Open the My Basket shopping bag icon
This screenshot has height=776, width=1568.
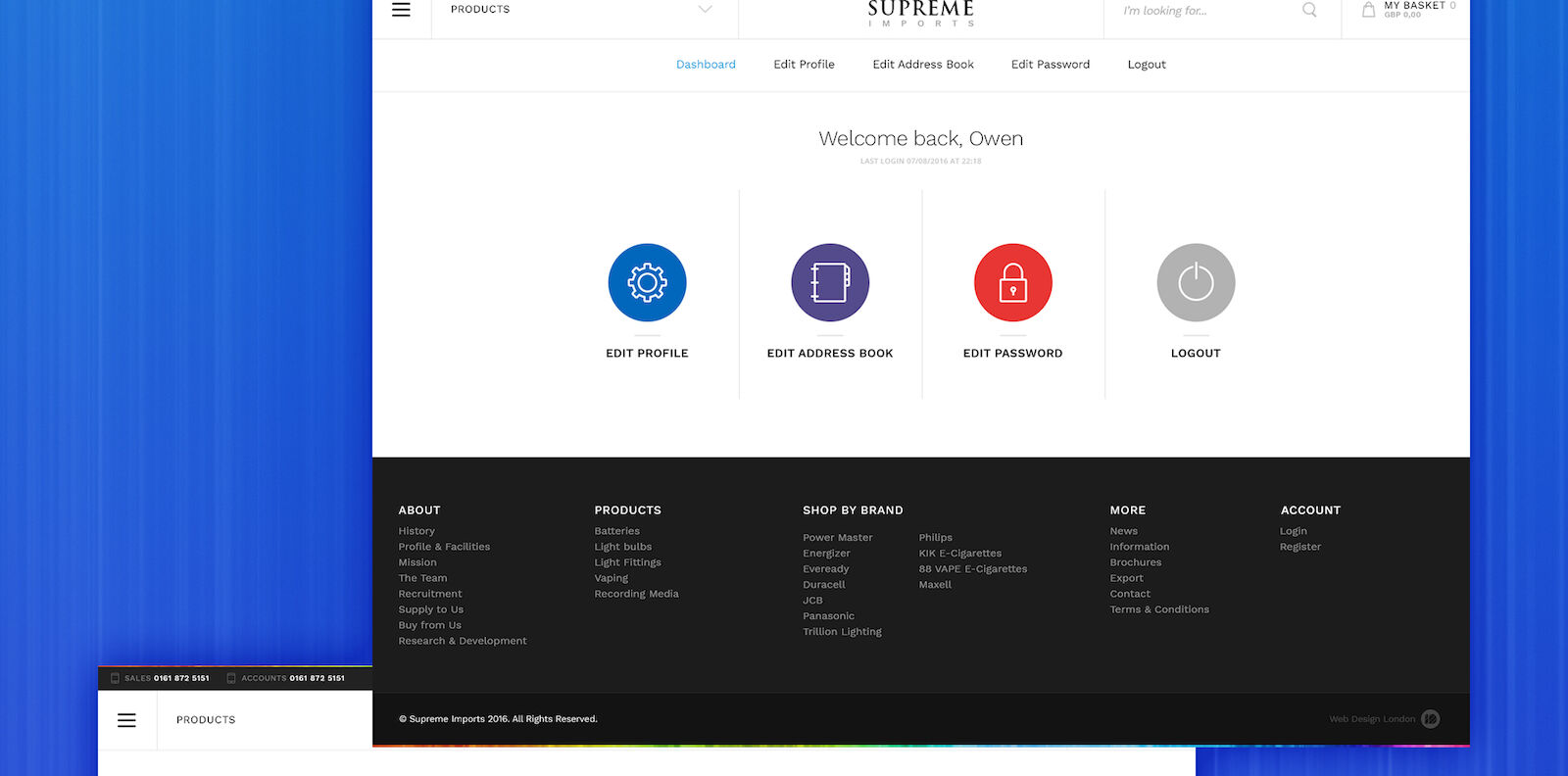coord(1369,10)
